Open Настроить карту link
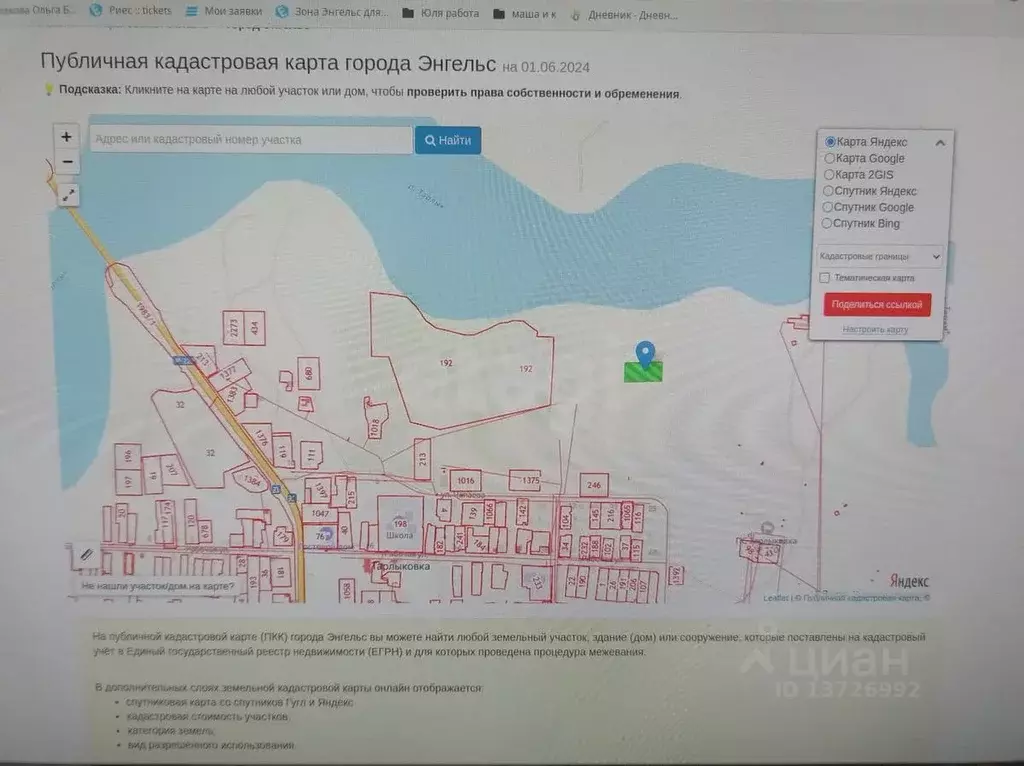Viewport: 1024px width, 766px height. [x=875, y=330]
